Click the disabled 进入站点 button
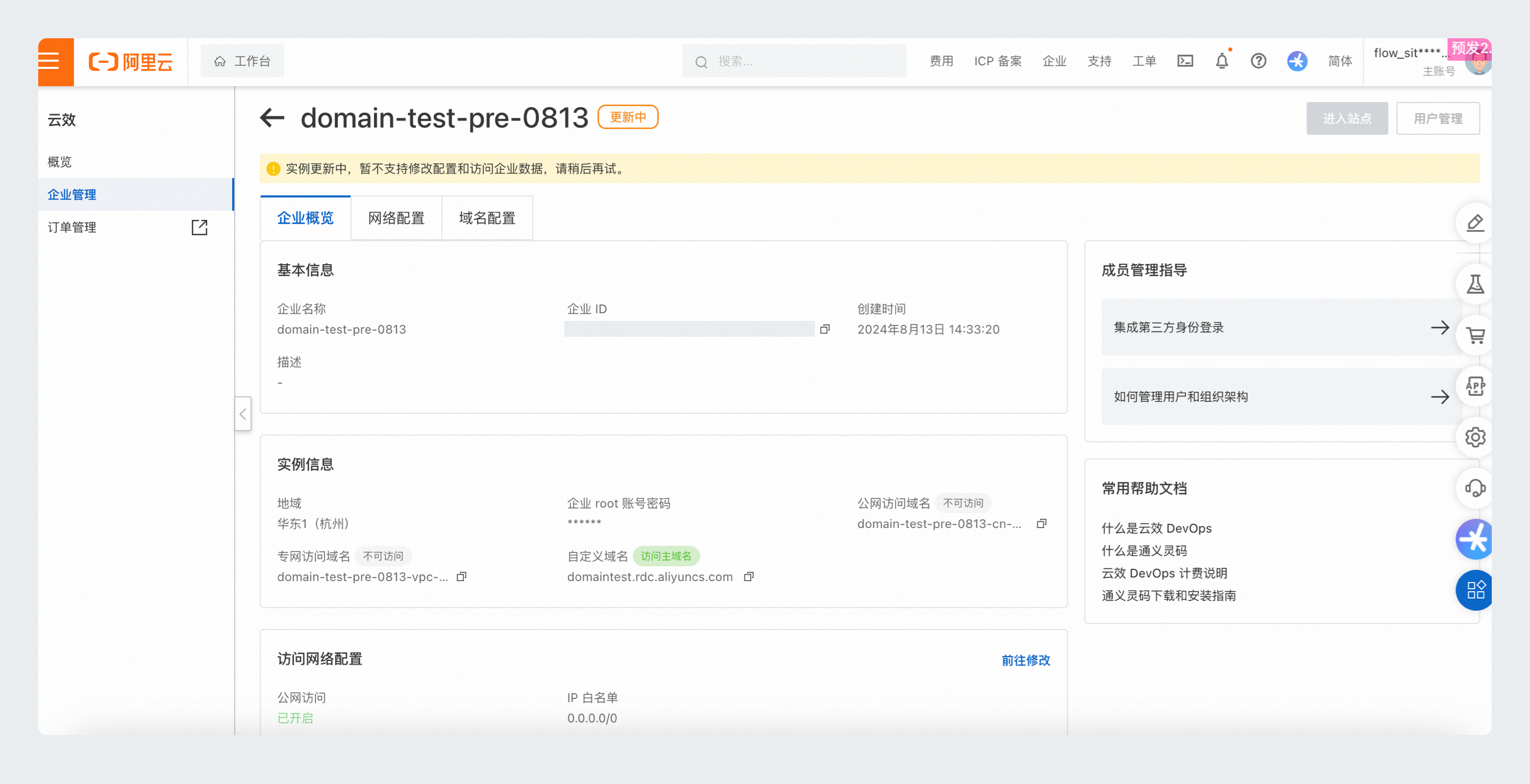1530x784 pixels. point(1347,118)
